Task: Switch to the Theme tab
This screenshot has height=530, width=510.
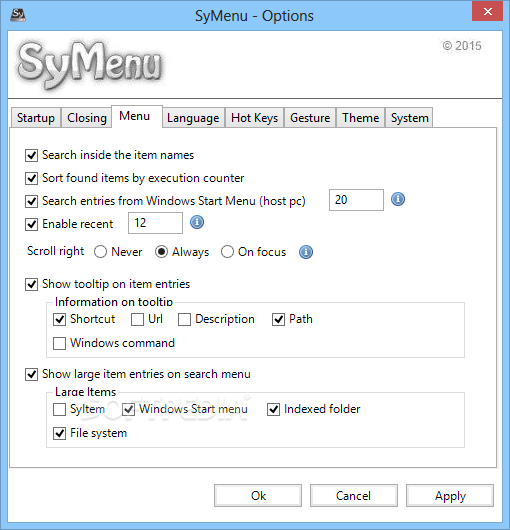Action: (x=361, y=118)
